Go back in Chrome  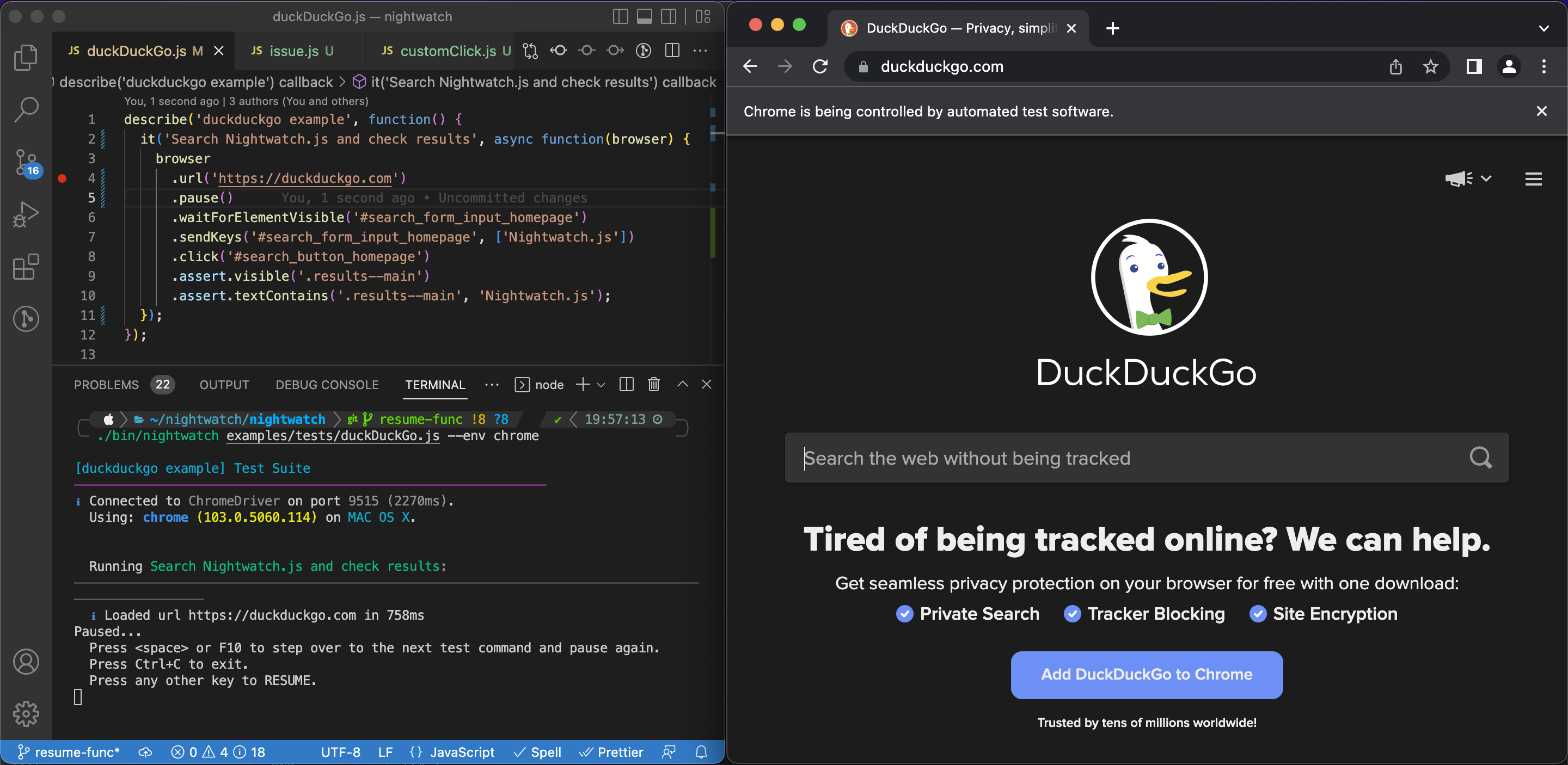750,66
